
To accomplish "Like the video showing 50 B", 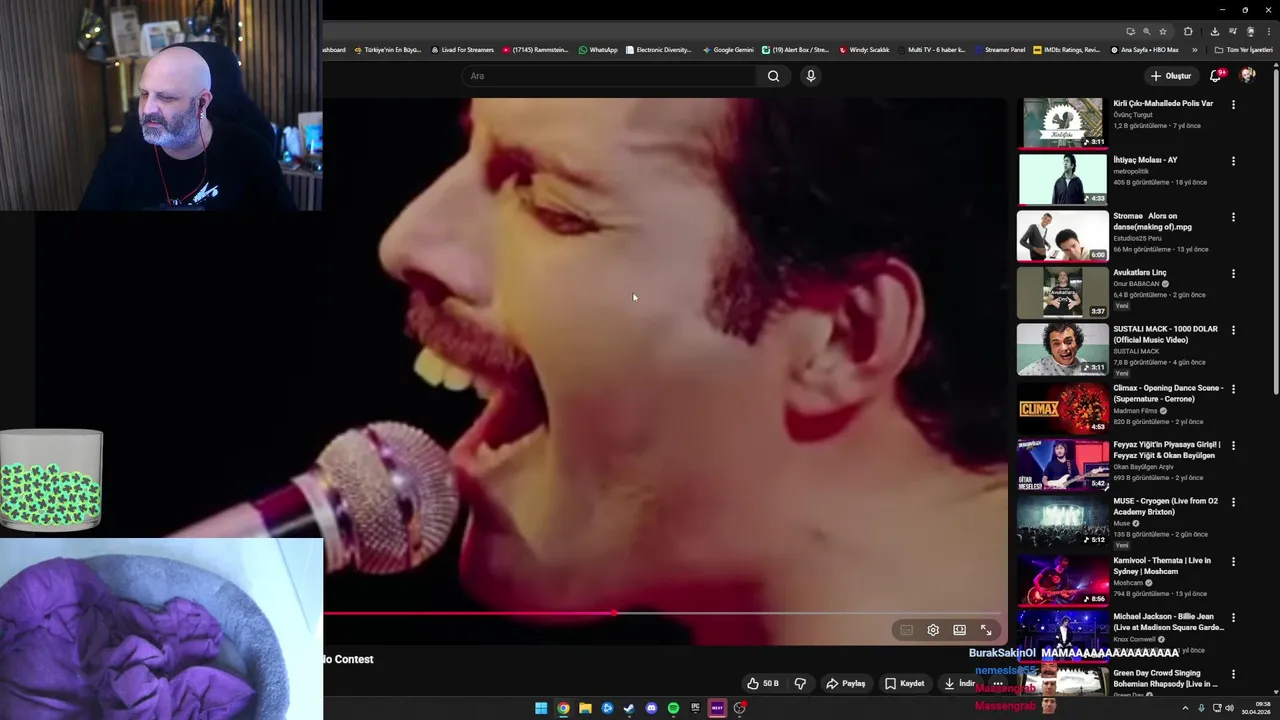I will pos(763,684).
